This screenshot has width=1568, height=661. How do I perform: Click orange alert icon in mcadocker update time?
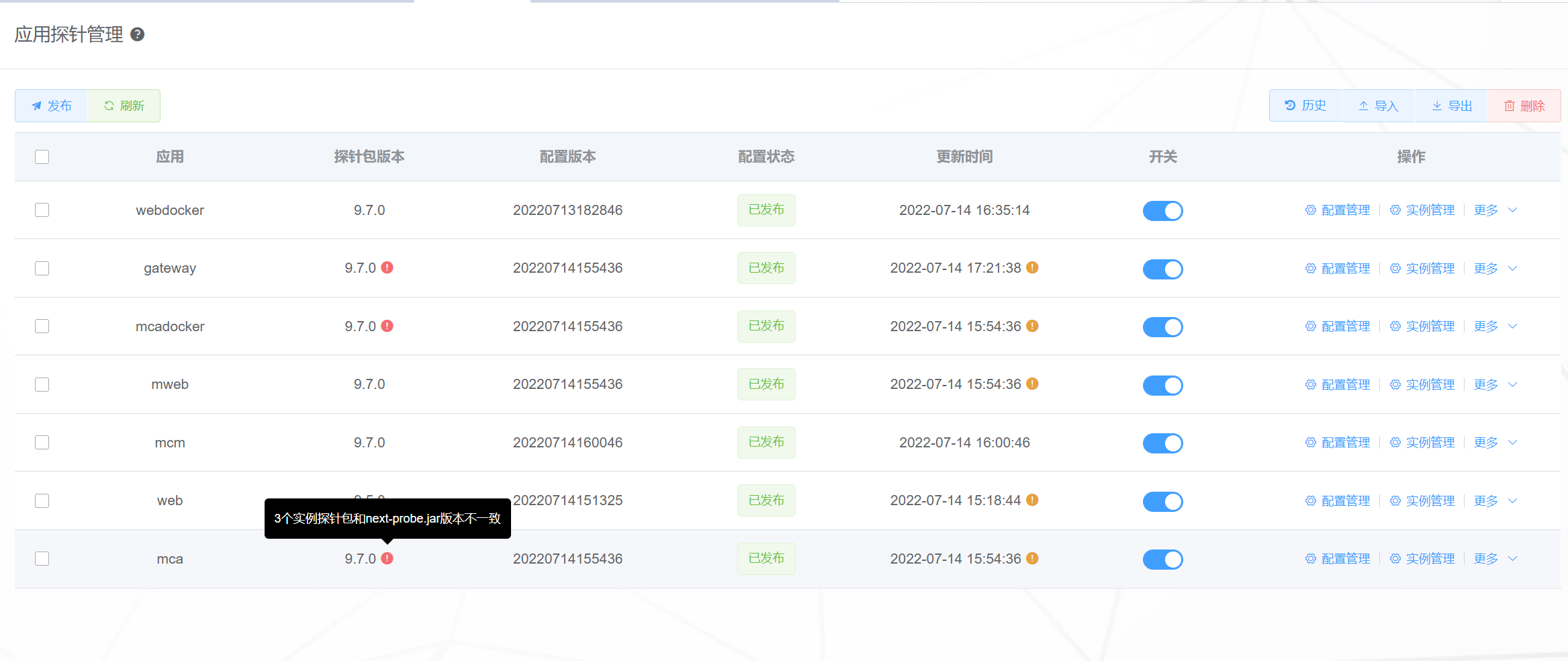(x=1033, y=326)
